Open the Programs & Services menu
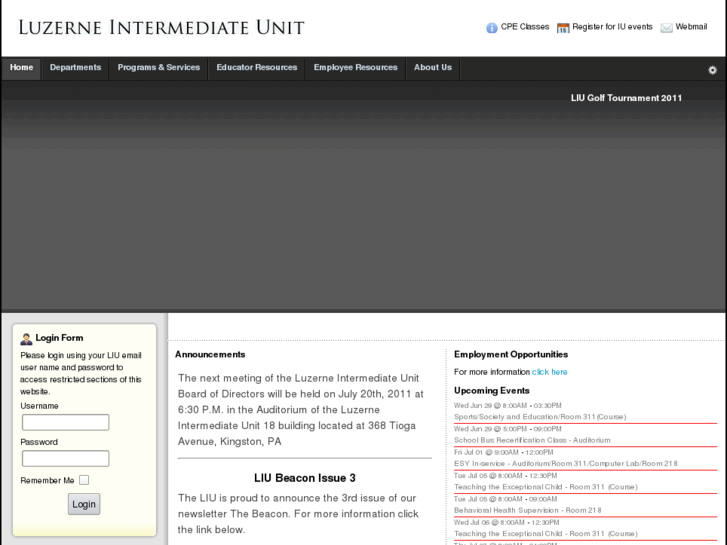Screen dimensions: 727x545 [x=159, y=68]
